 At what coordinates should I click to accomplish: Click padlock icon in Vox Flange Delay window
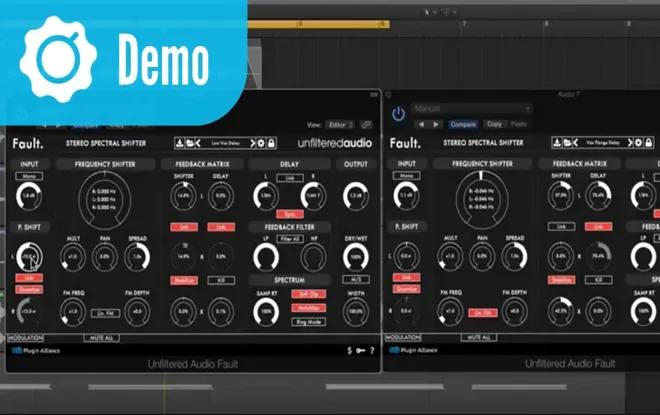click(x=649, y=143)
